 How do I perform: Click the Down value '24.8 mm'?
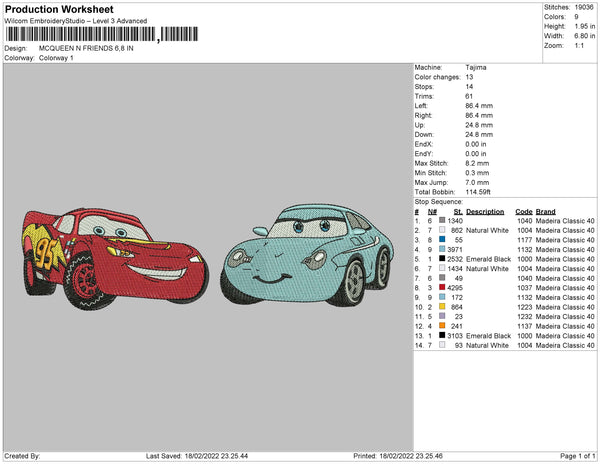(x=479, y=135)
